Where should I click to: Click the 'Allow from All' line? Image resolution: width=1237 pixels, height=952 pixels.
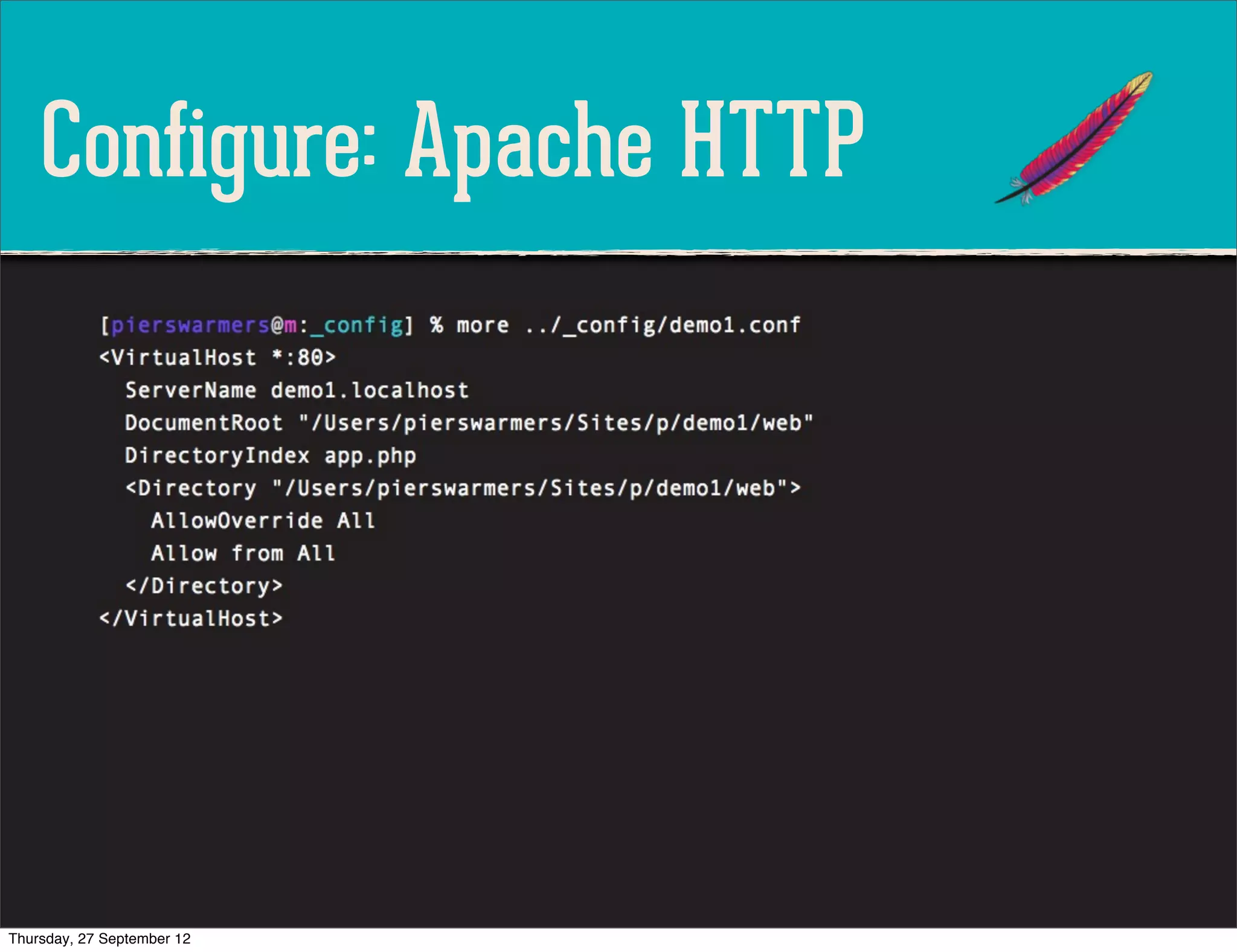pyautogui.click(x=243, y=553)
